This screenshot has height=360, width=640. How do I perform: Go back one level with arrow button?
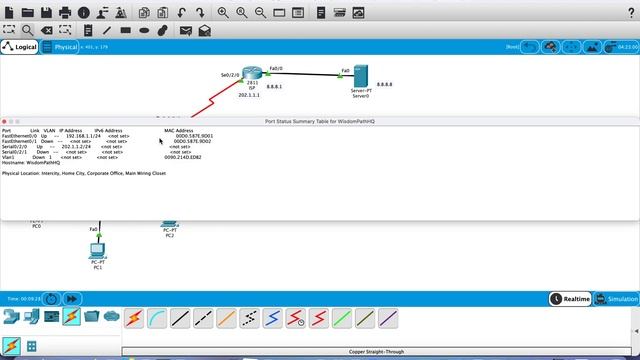[x=530, y=47]
